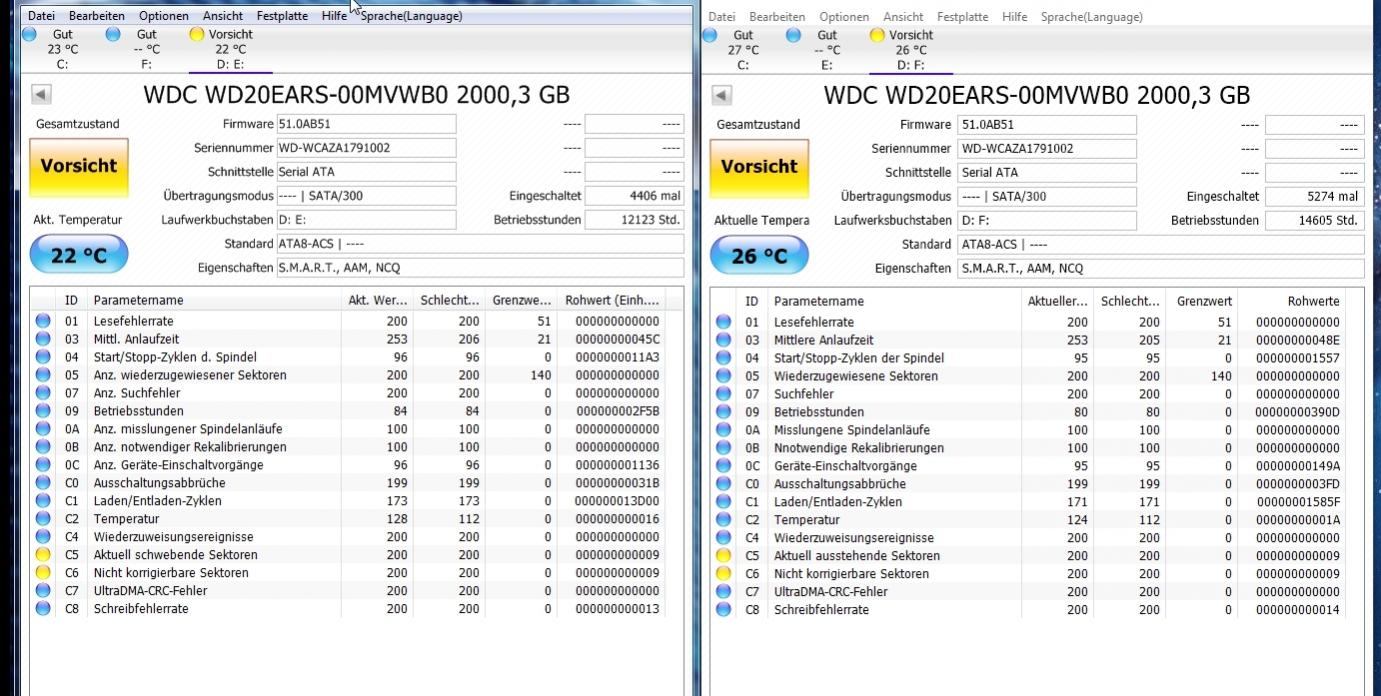The image size is (1381, 696).
Task: Click raw value 000000001136
Action: [617, 465]
